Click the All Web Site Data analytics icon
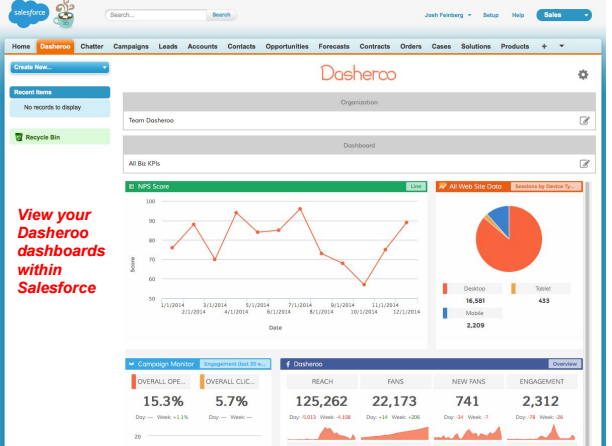This screenshot has height=446, width=612. pos(442,187)
